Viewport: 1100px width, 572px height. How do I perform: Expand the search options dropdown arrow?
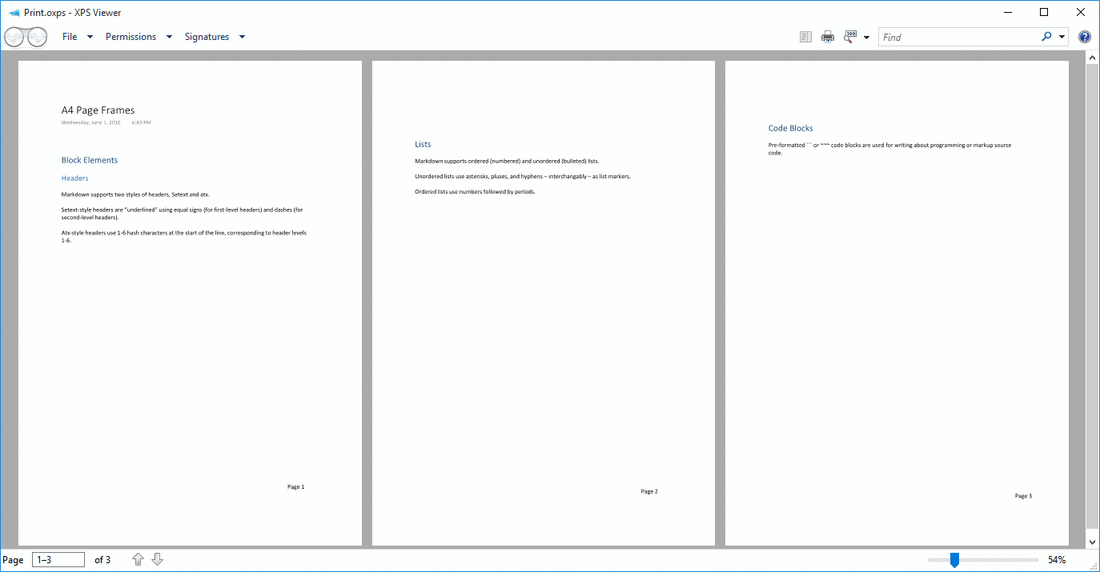(1061, 37)
